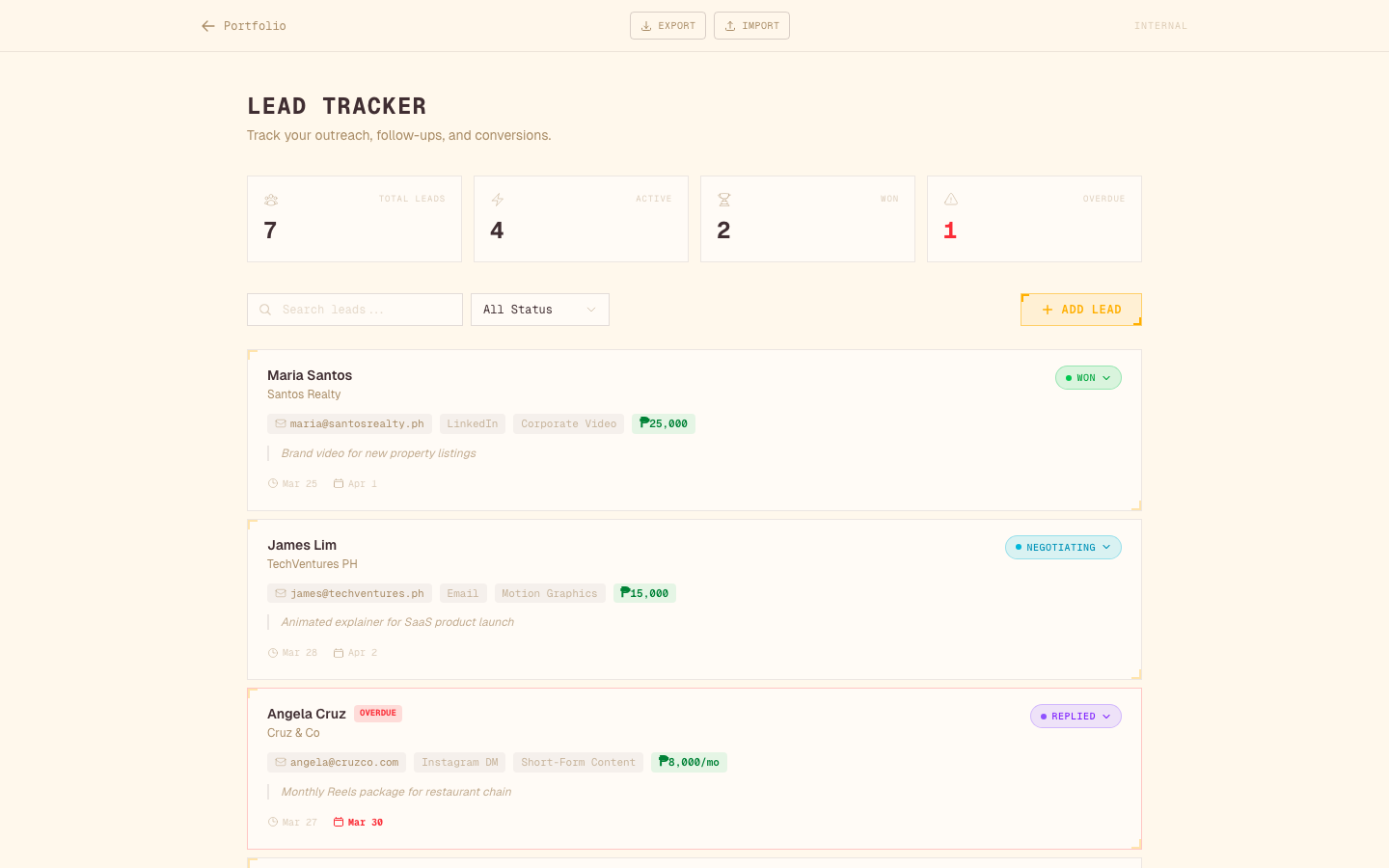This screenshot has height=868, width=1389.
Task: Open the Import button
Action: click(x=751, y=26)
